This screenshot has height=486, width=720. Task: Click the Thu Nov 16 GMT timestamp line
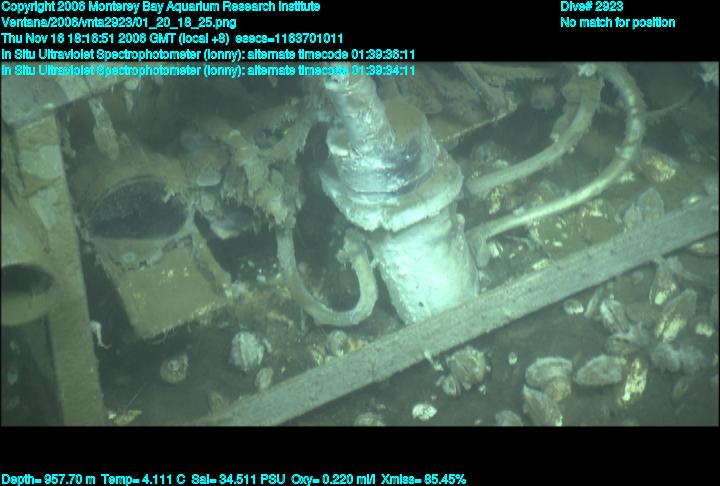[179, 38]
